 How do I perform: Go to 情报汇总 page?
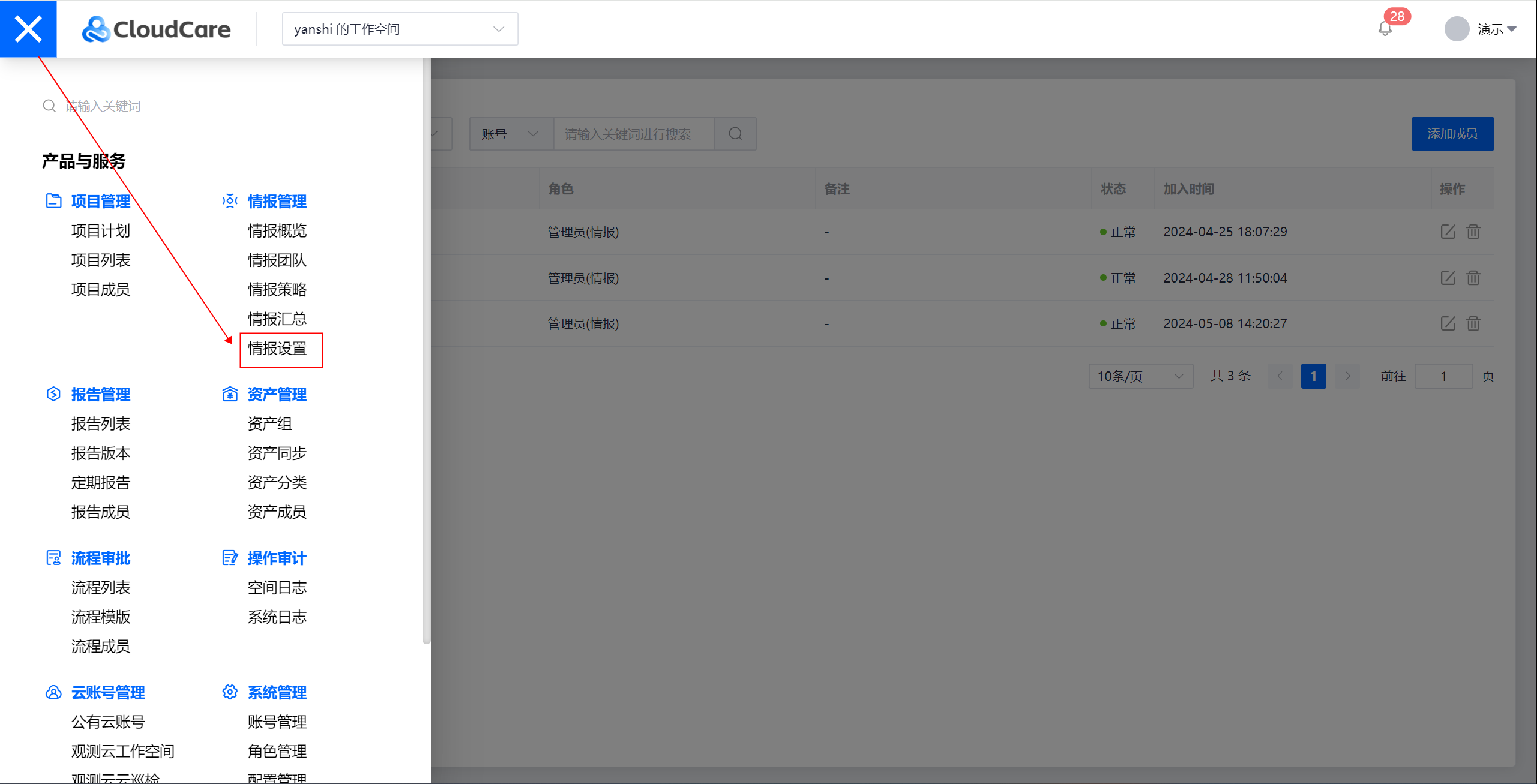pyautogui.click(x=277, y=319)
